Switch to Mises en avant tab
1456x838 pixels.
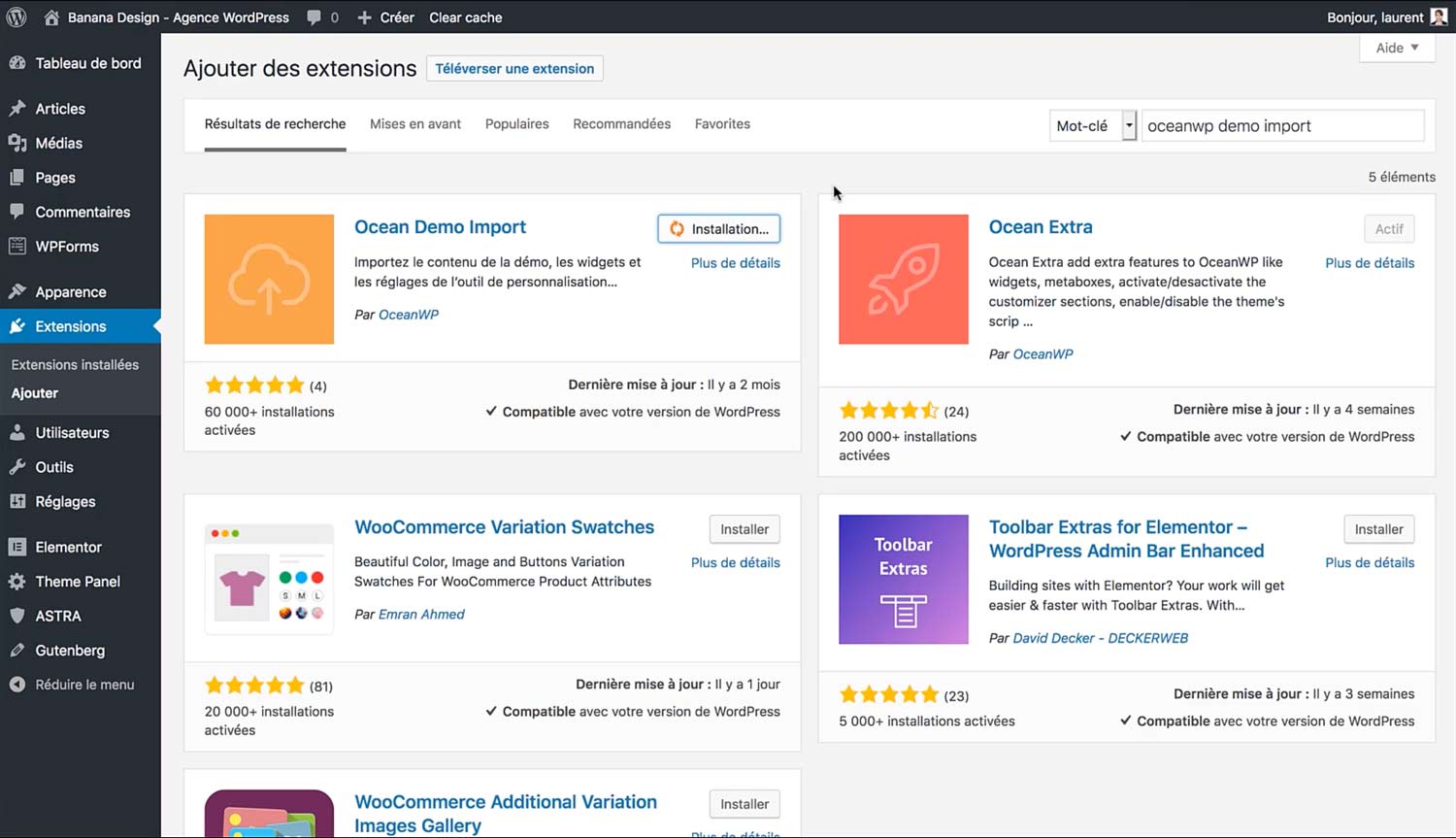(415, 124)
